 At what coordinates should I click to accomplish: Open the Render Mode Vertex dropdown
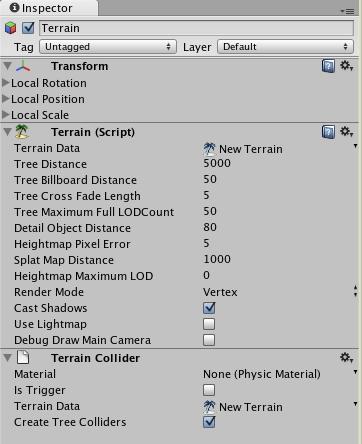280,292
